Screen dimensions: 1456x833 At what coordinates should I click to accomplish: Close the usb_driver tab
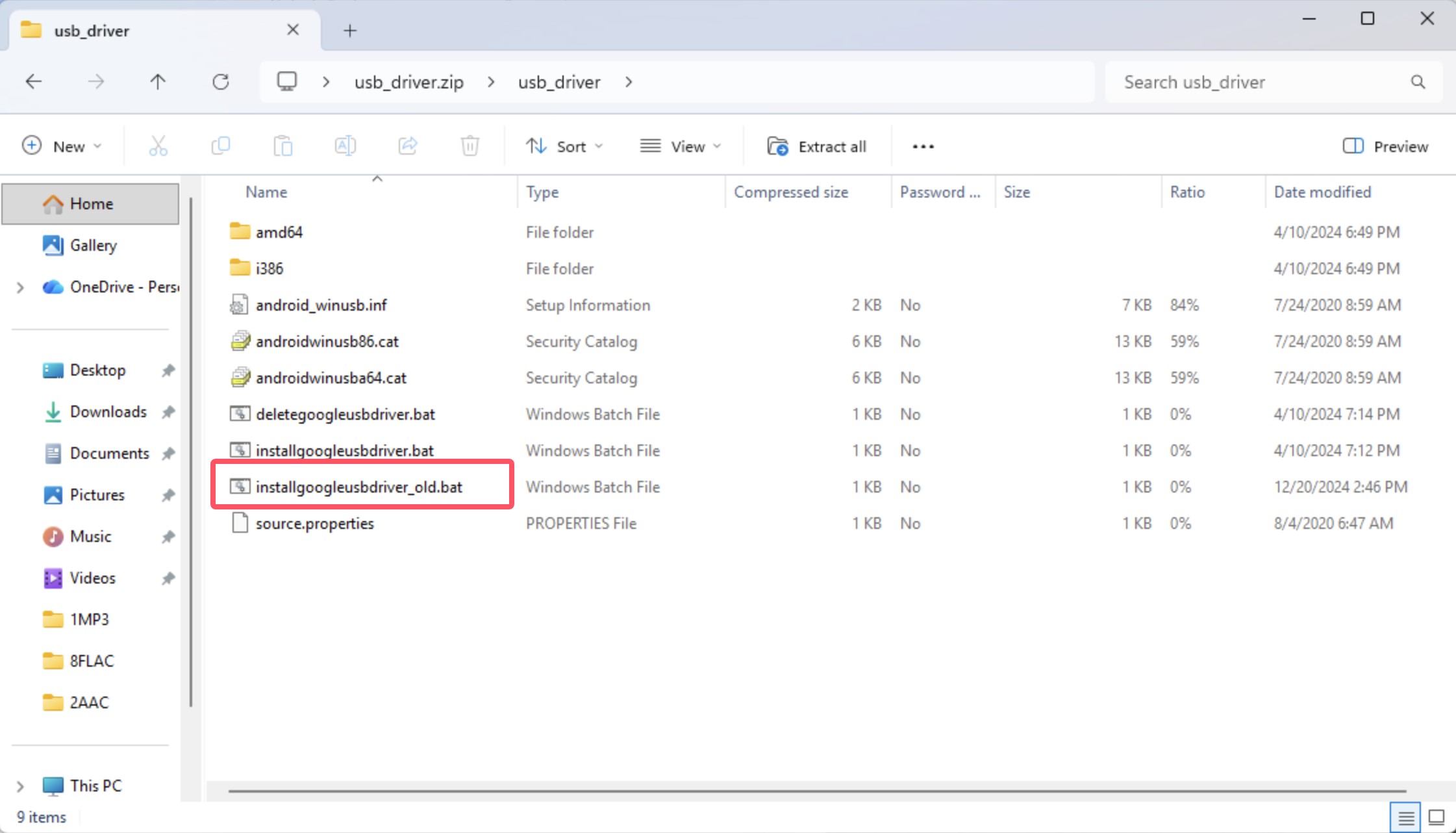293,30
